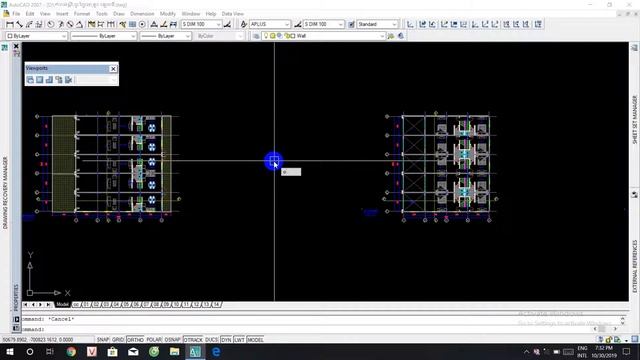Open the Modify menu
The width and height of the screenshot is (640, 360).
[x=168, y=14]
